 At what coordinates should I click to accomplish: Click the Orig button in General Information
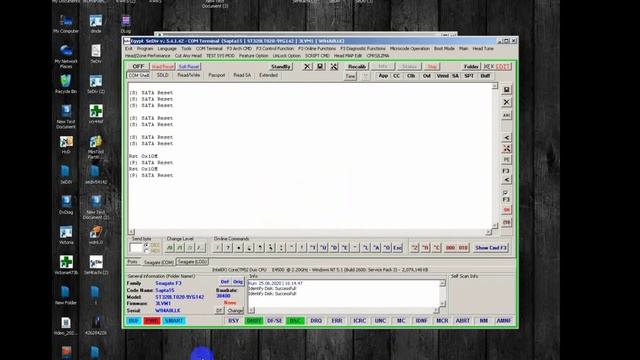(x=238, y=282)
